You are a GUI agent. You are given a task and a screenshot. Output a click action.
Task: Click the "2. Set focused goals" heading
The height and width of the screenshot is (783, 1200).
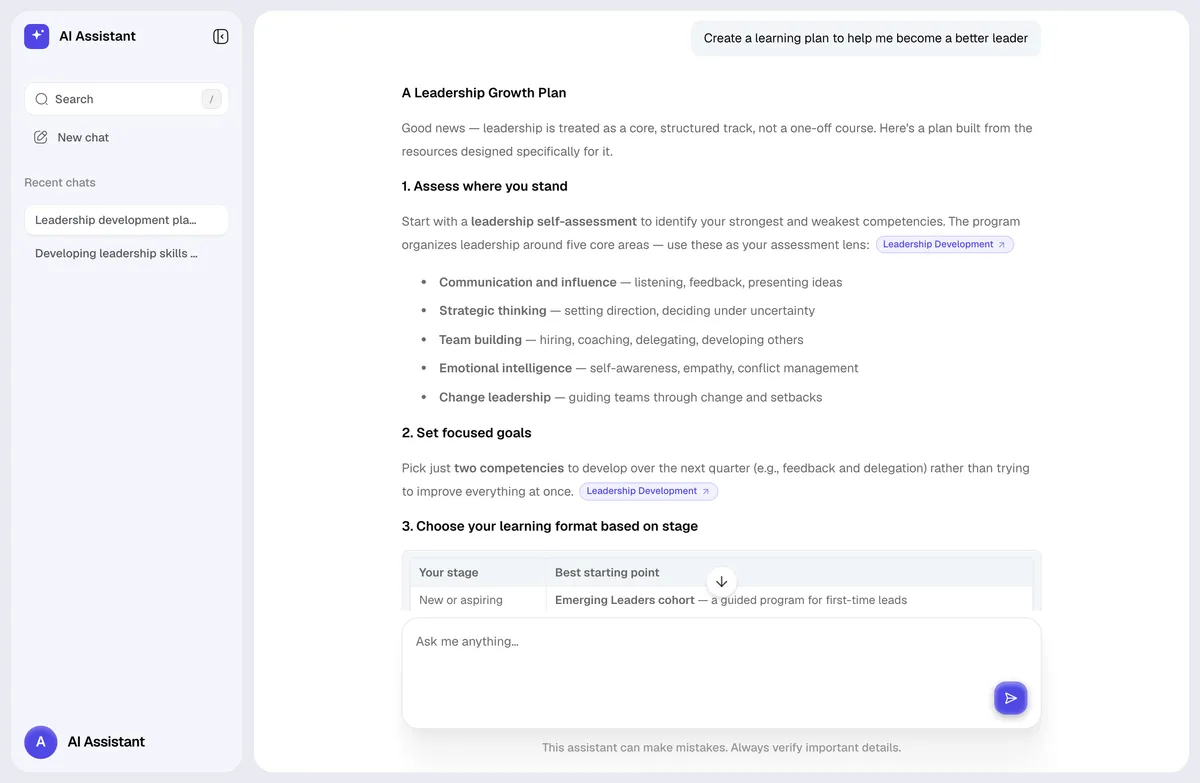[467, 433]
